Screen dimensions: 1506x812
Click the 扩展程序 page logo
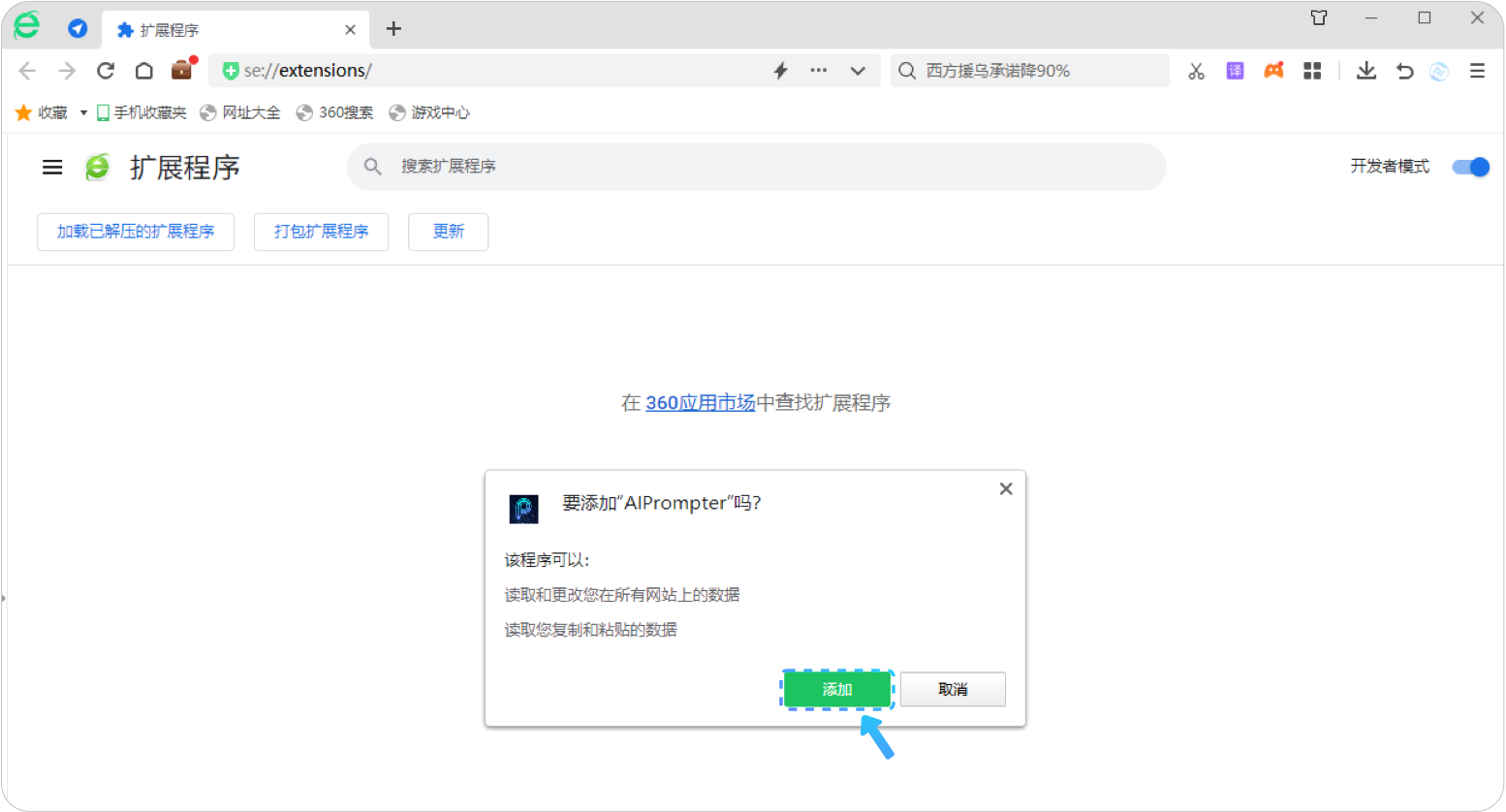[x=98, y=168]
